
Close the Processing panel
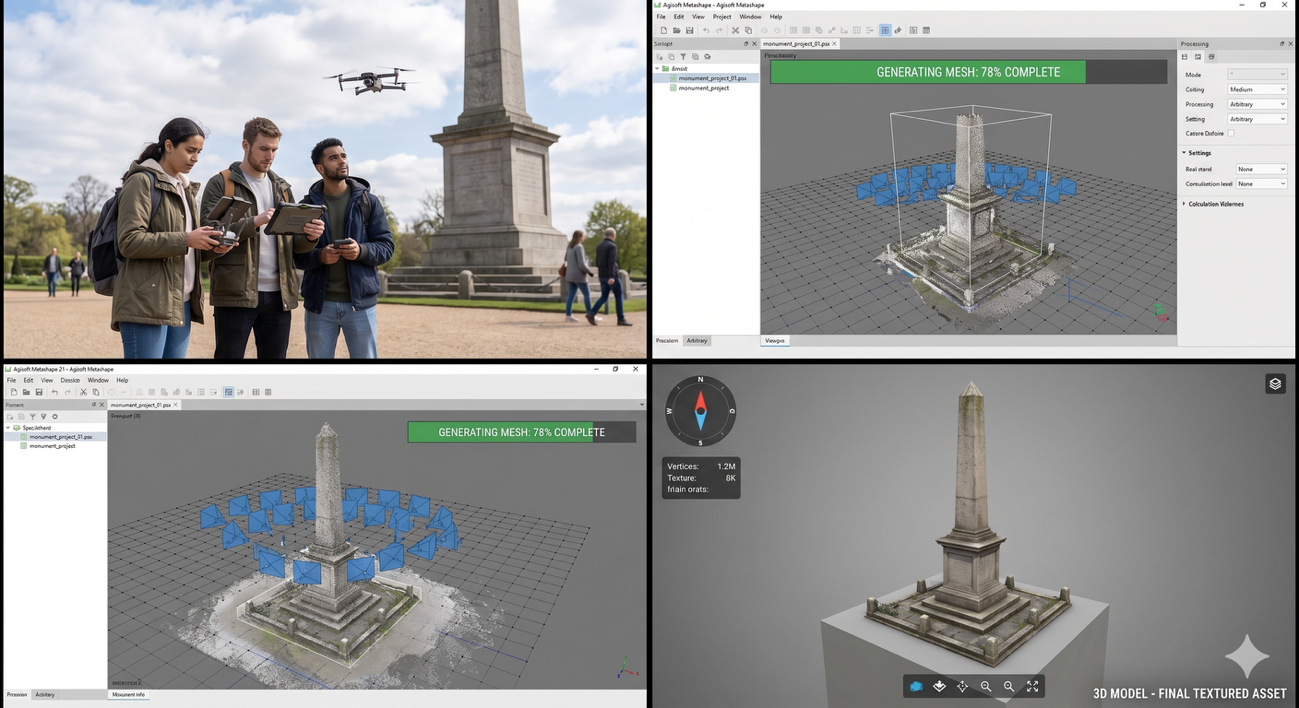(1291, 44)
